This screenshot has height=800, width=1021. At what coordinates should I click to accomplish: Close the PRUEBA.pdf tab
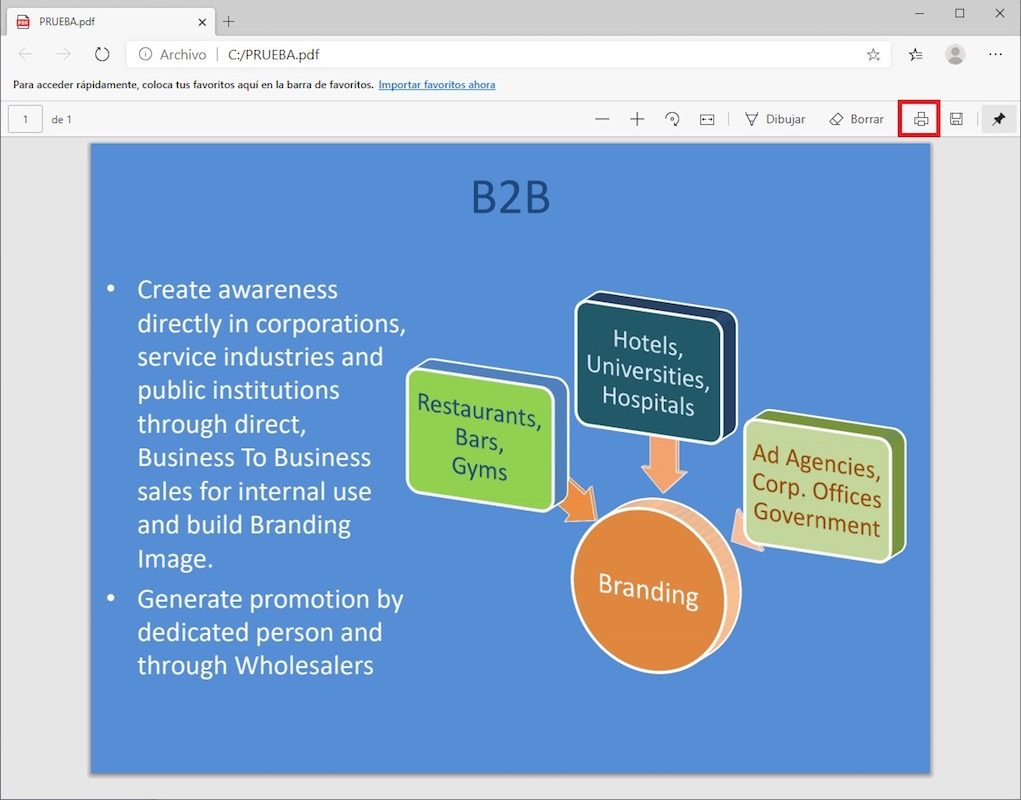pyautogui.click(x=202, y=21)
